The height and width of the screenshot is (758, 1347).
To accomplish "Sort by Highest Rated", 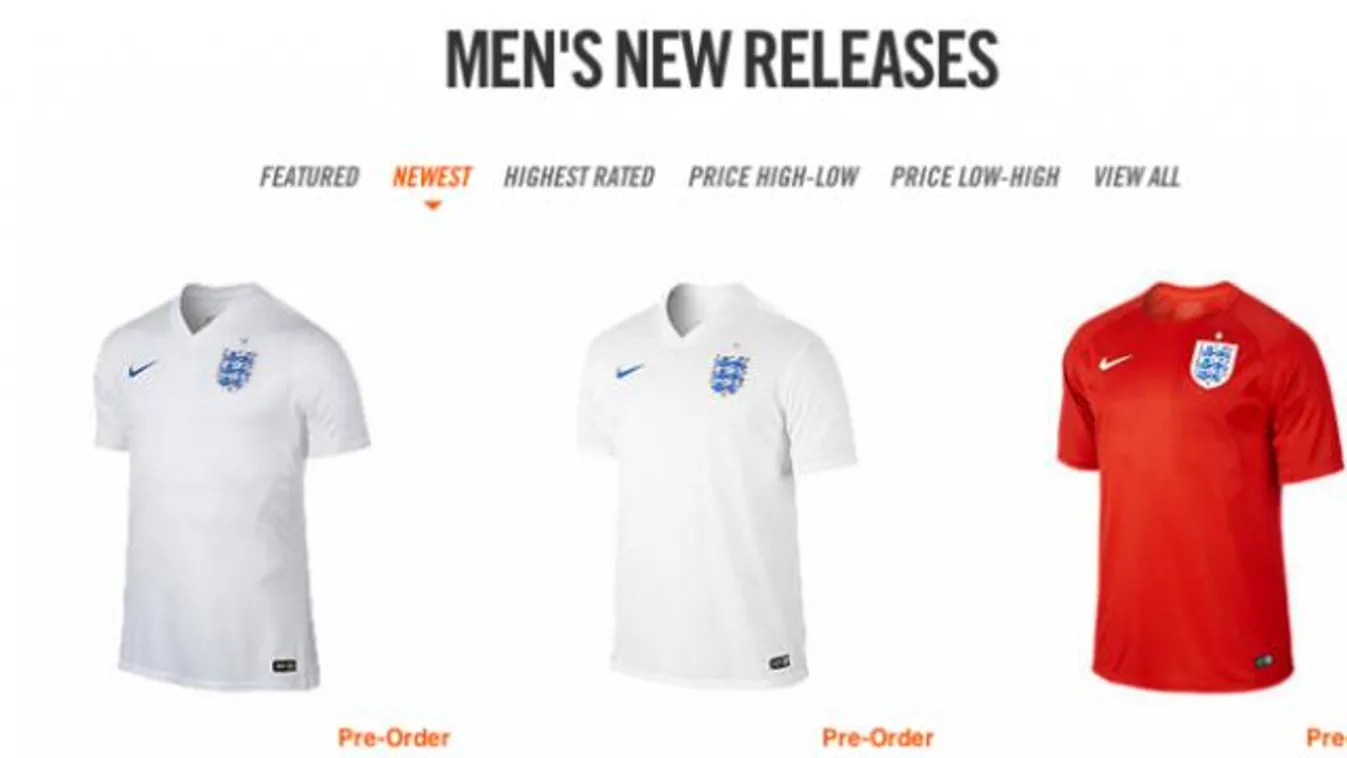I will [x=579, y=177].
